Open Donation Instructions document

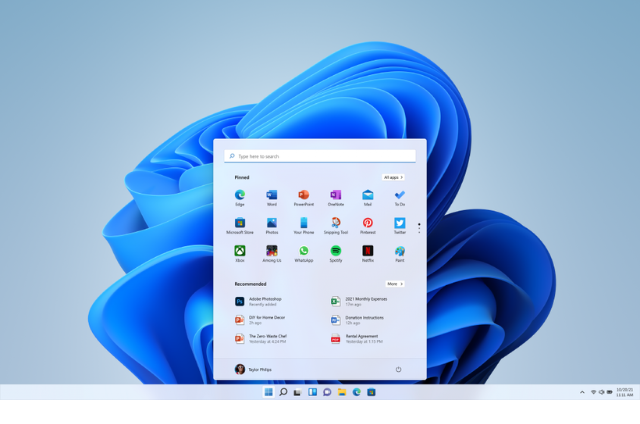pos(358,320)
